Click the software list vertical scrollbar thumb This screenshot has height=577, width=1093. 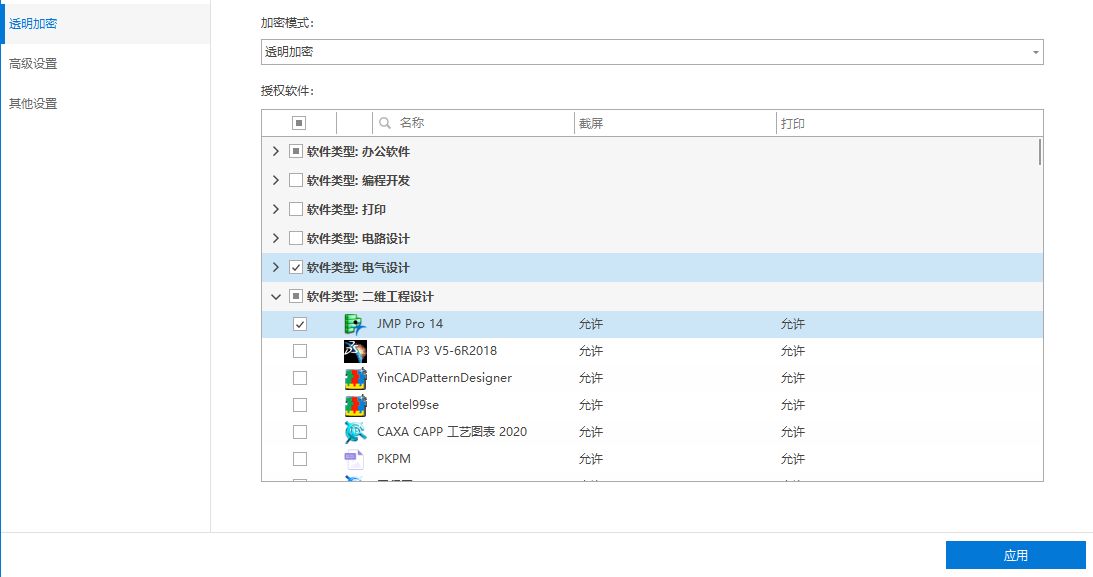pos(1039,152)
